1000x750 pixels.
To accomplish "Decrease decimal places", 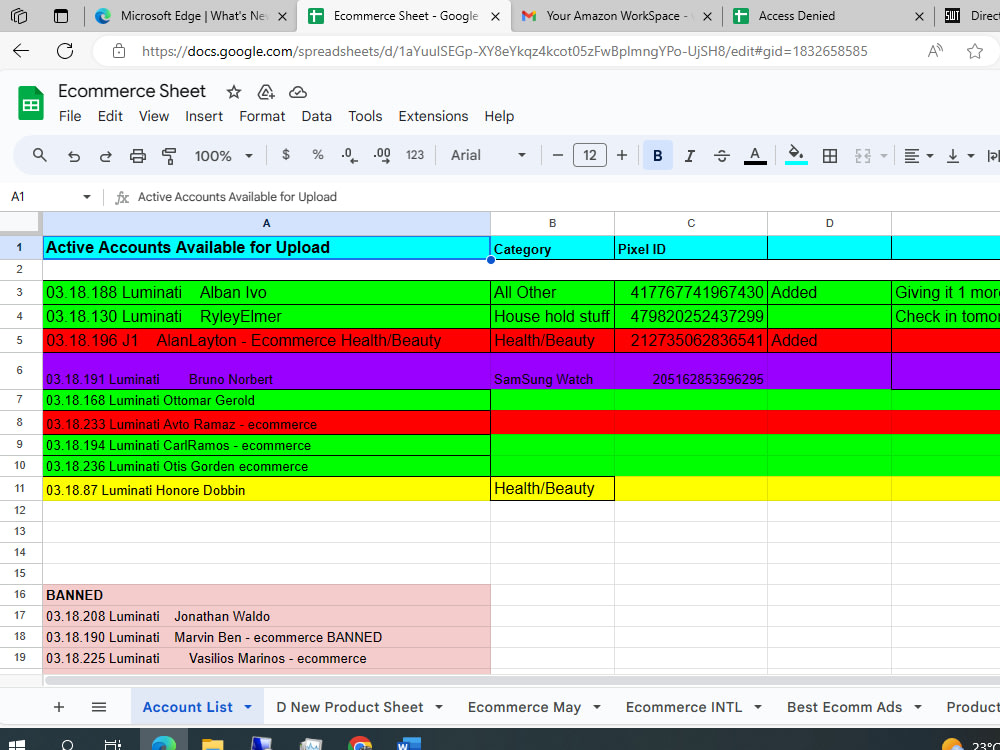I will [349, 156].
